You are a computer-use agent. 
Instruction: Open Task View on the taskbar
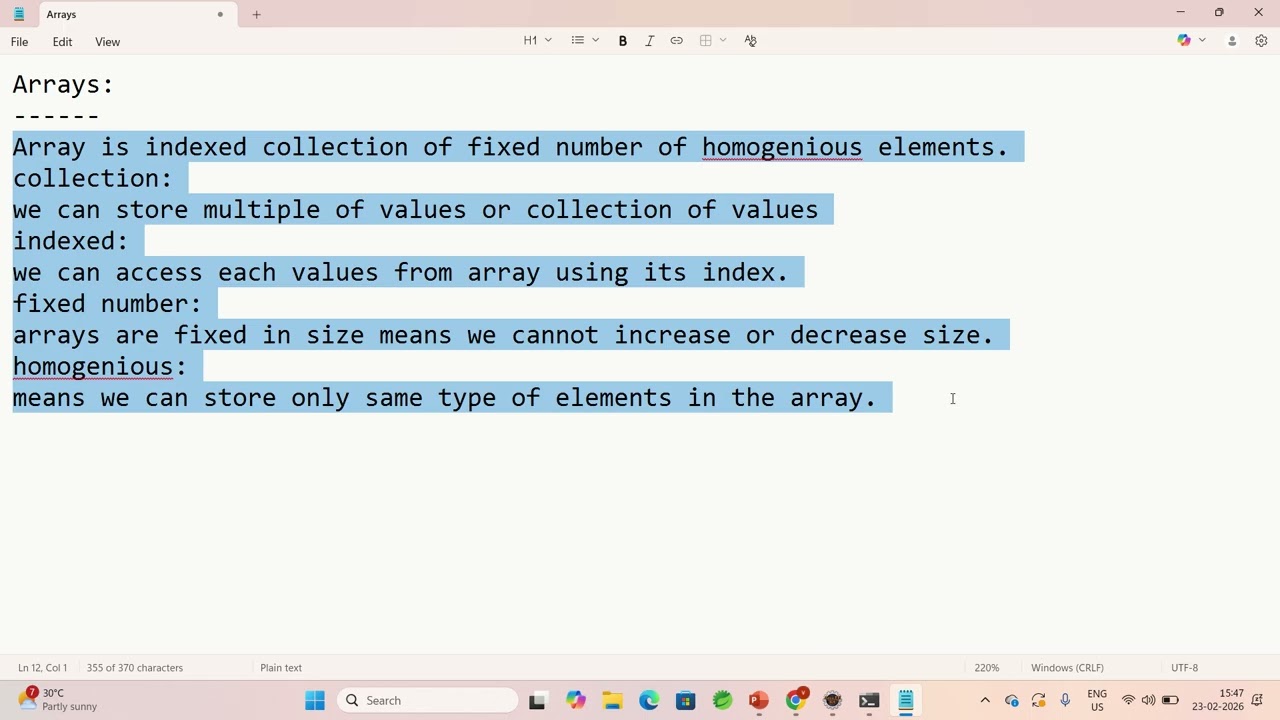pyautogui.click(x=537, y=700)
